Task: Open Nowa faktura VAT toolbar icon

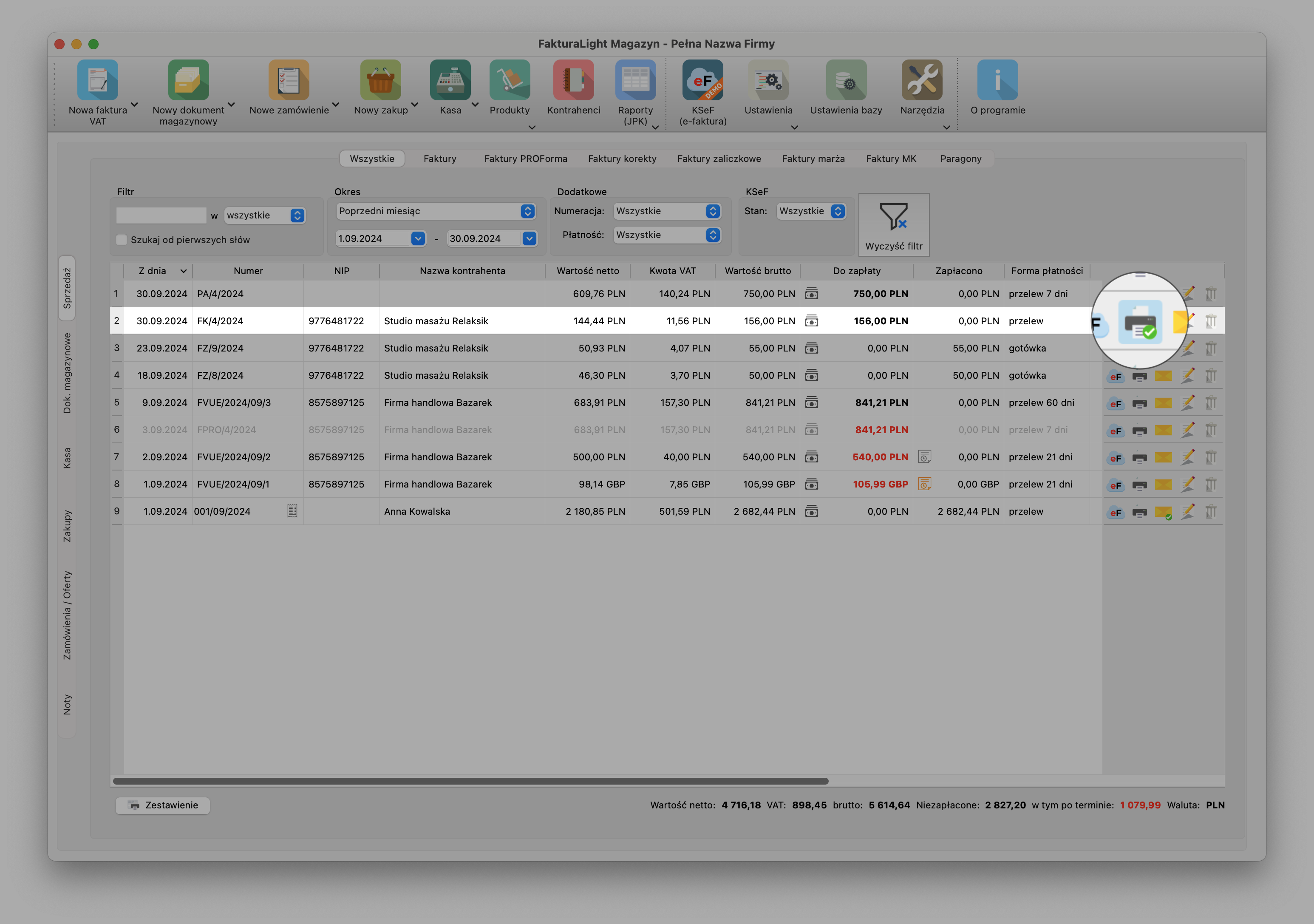Action: [97, 80]
